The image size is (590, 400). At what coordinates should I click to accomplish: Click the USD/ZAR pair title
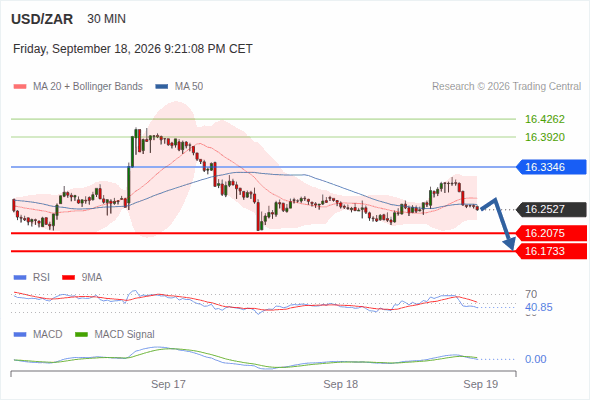pos(42,19)
